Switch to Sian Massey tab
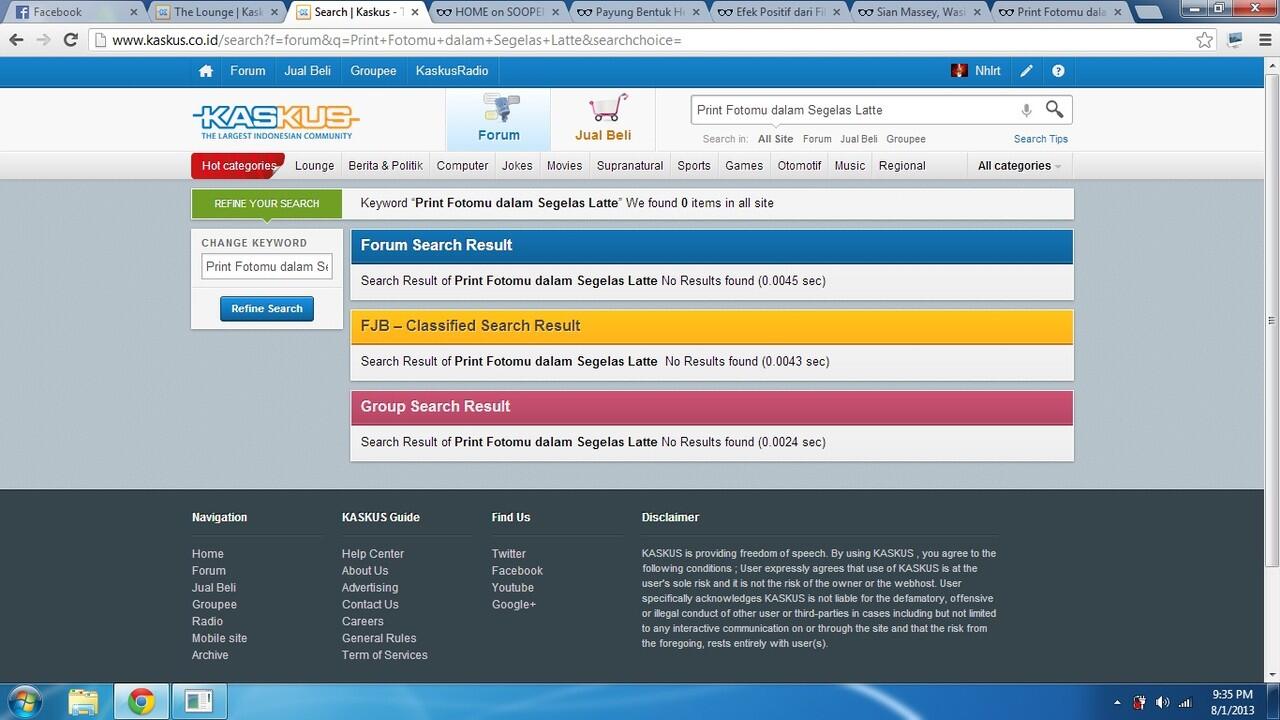This screenshot has width=1280, height=720. [x=920, y=12]
